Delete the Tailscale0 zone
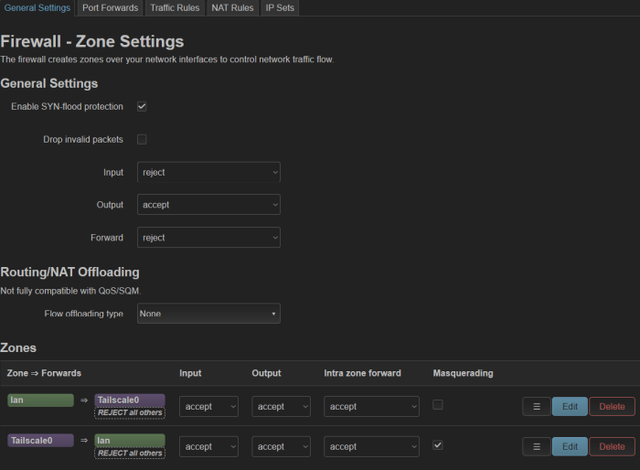Screen dimensions: 640x470 (x=612, y=447)
